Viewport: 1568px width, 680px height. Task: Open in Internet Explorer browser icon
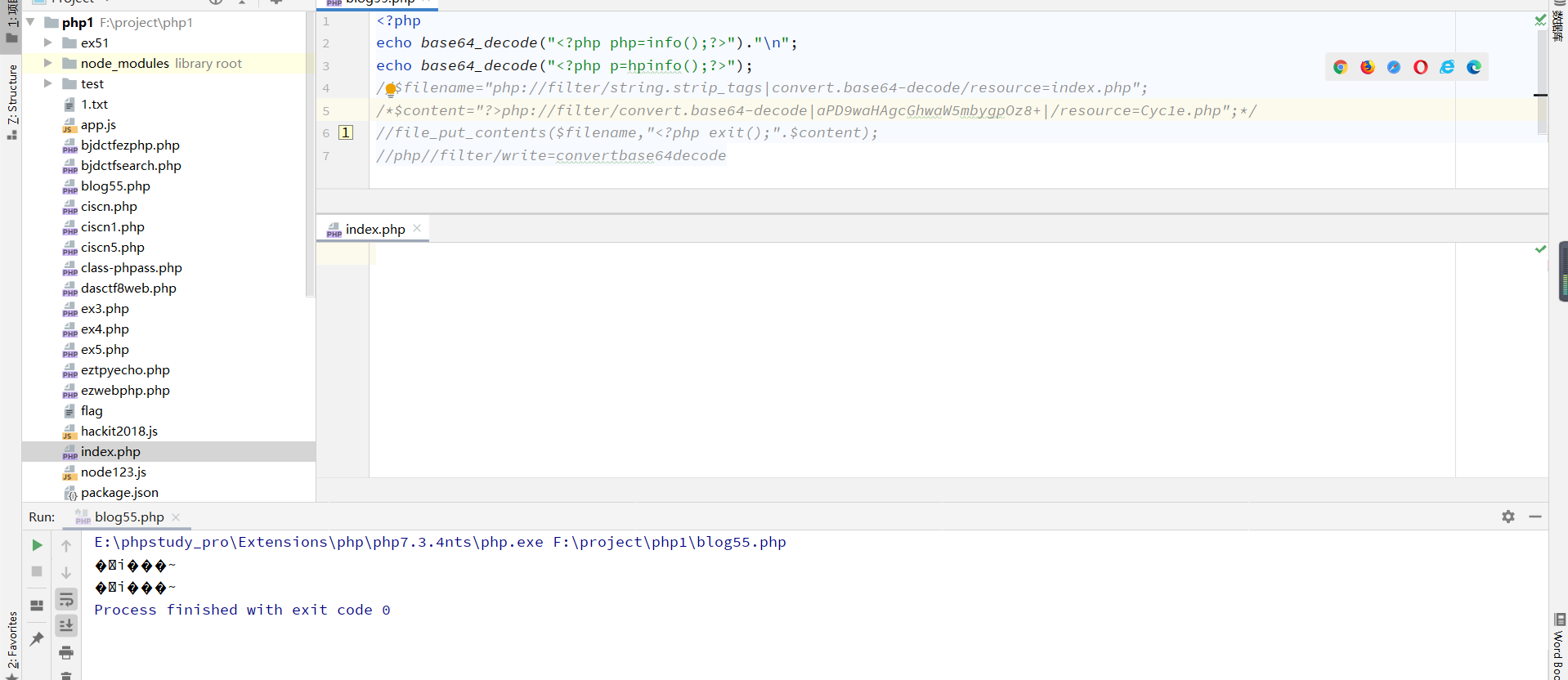(x=1447, y=67)
